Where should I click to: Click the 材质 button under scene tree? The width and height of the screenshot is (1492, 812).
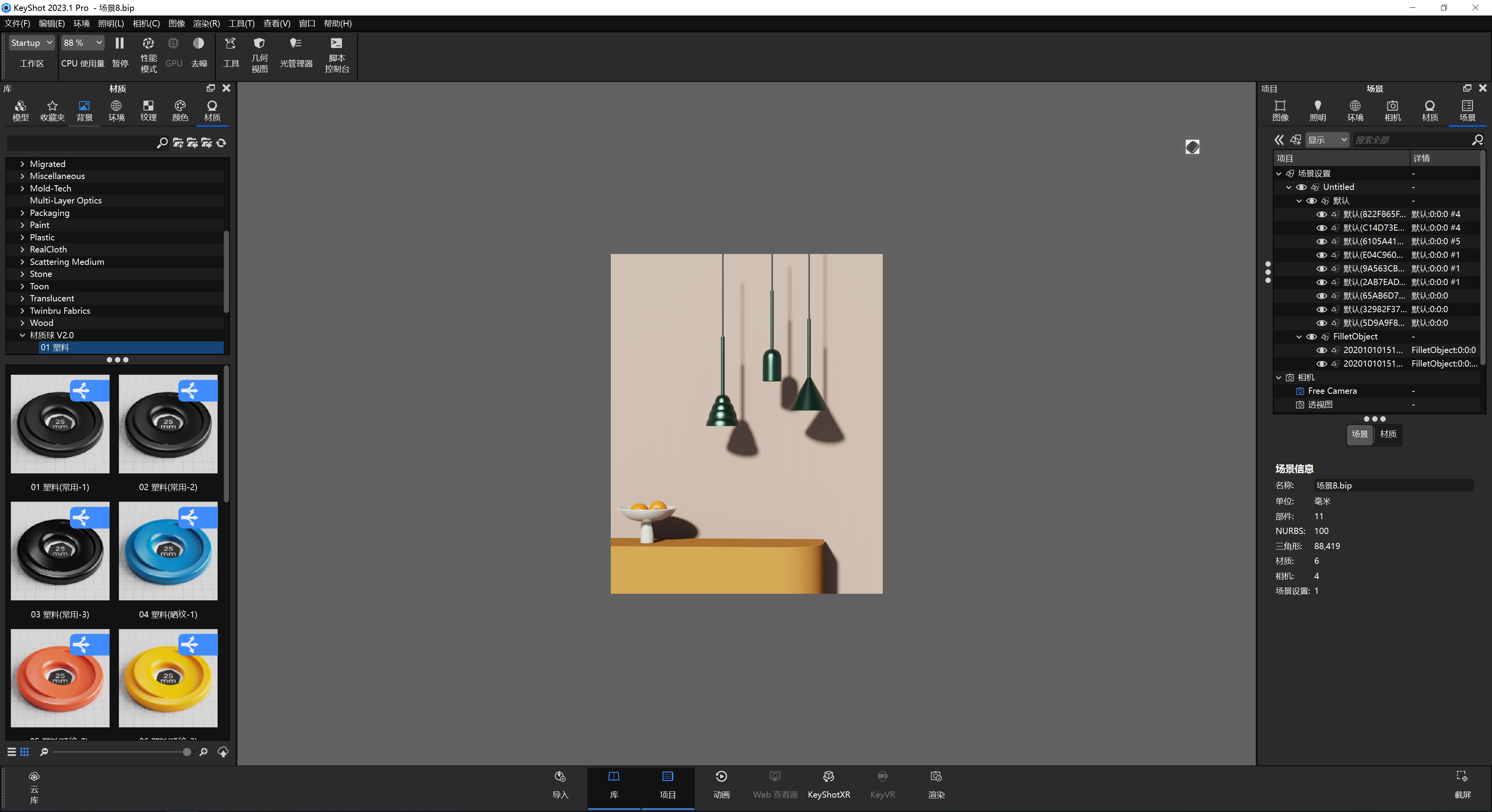click(x=1388, y=434)
